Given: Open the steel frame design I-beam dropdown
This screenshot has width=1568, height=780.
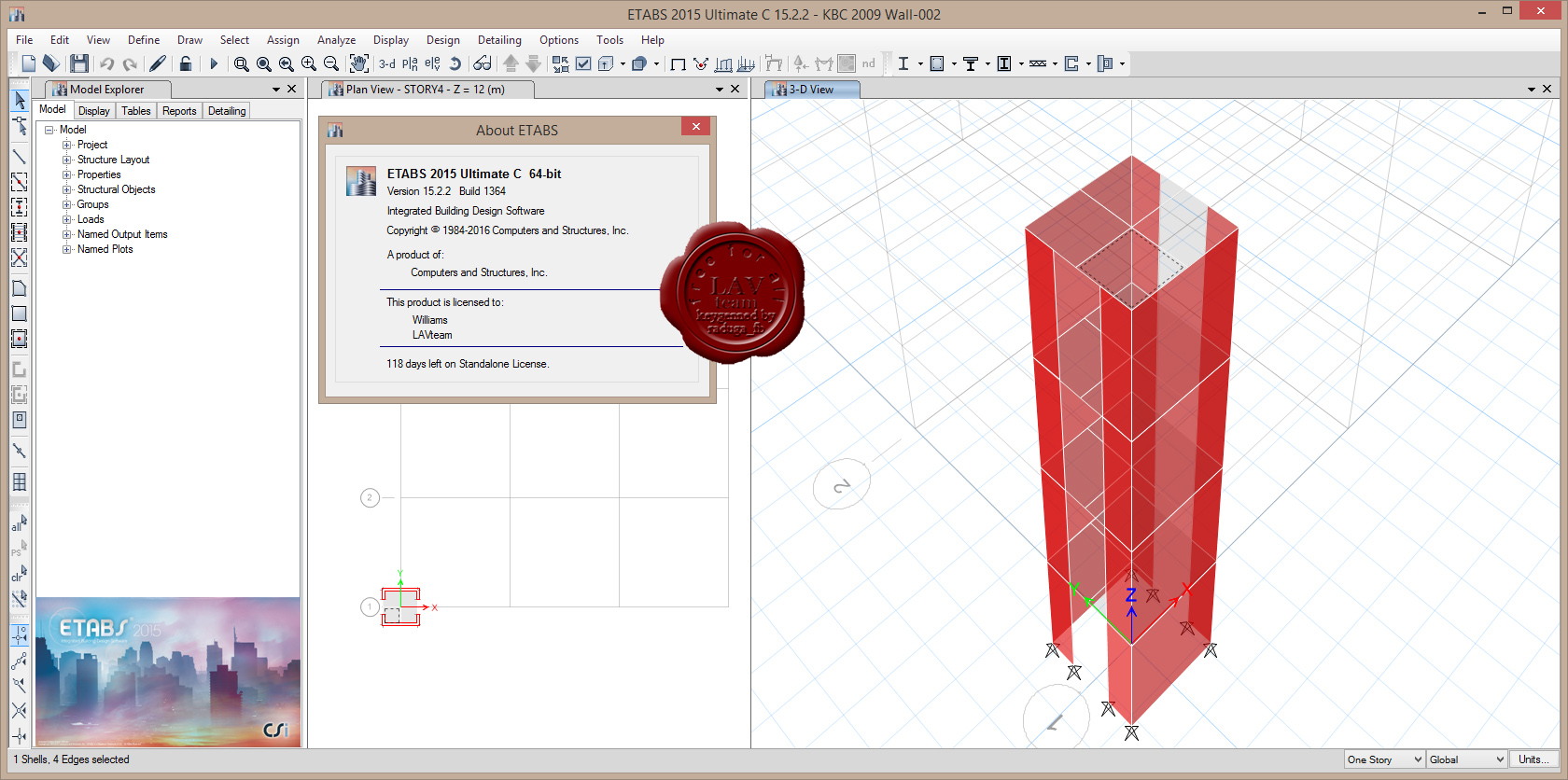Looking at the screenshot, I should click(x=920, y=63).
